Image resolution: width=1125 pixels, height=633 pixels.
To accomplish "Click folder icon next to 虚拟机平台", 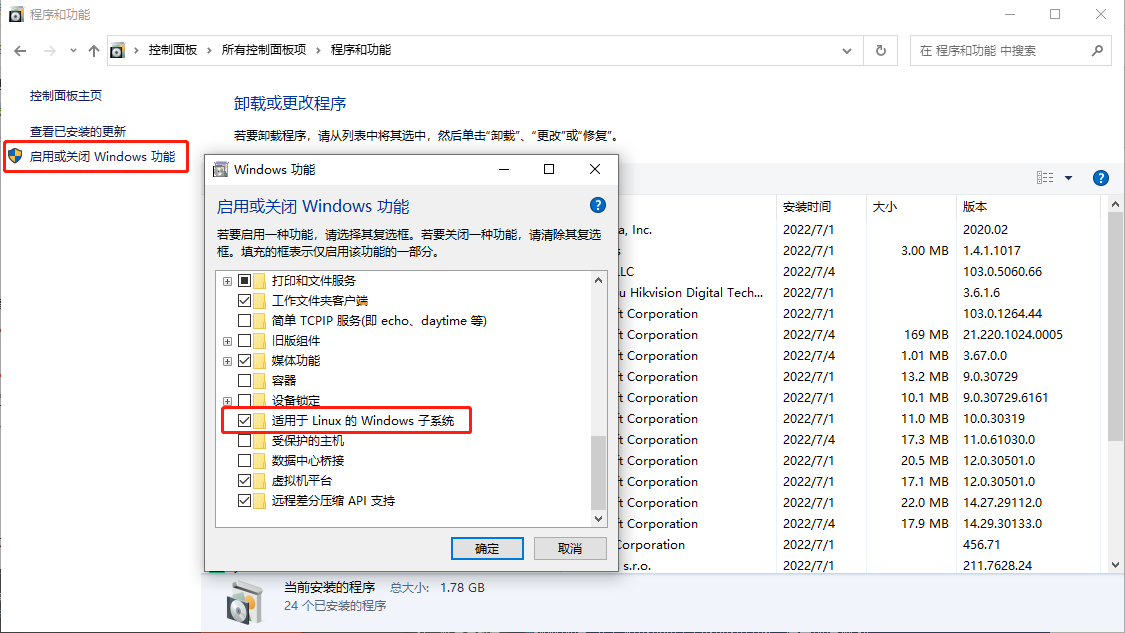I will coord(260,481).
